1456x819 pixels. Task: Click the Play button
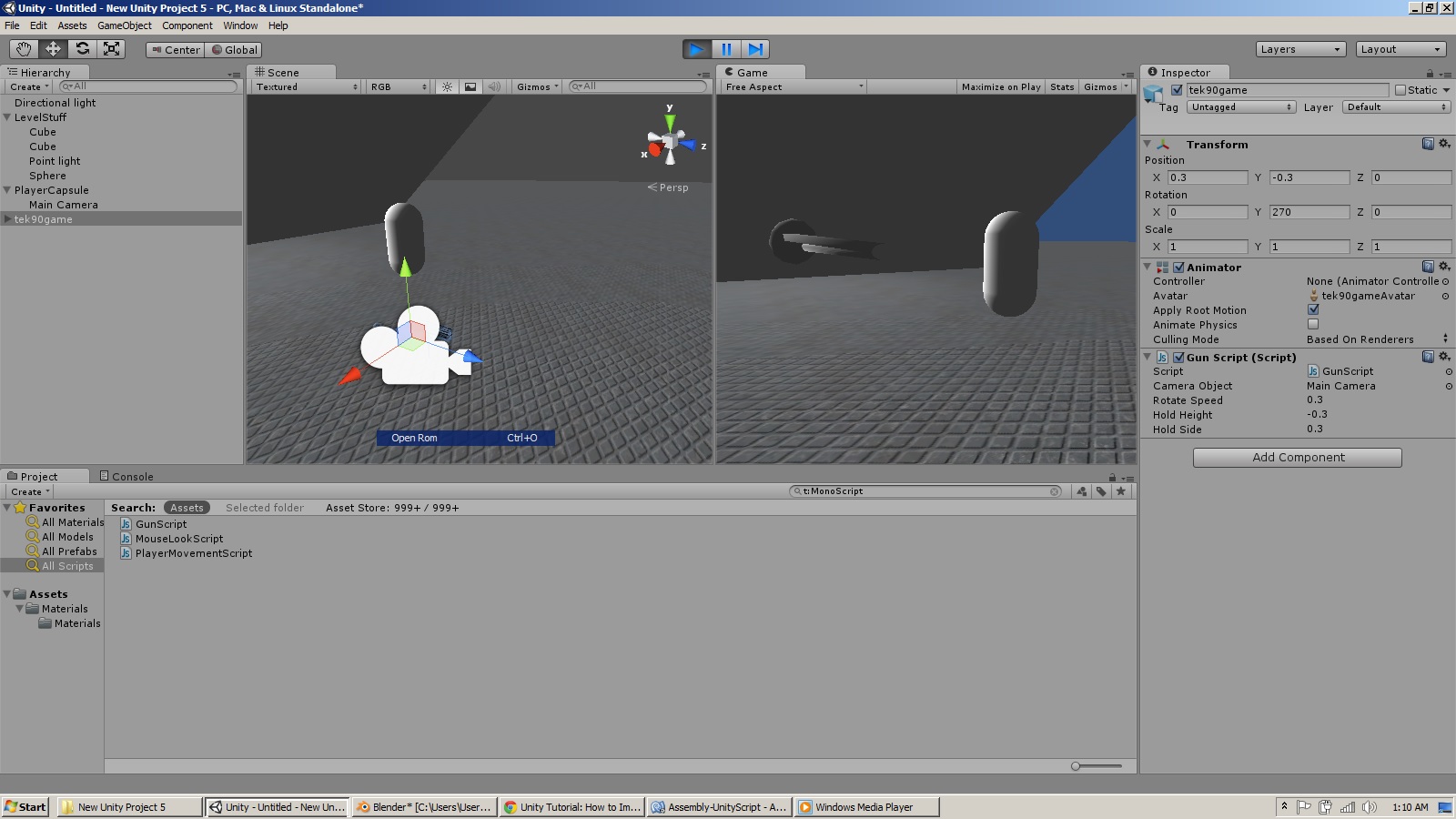pos(697,49)
